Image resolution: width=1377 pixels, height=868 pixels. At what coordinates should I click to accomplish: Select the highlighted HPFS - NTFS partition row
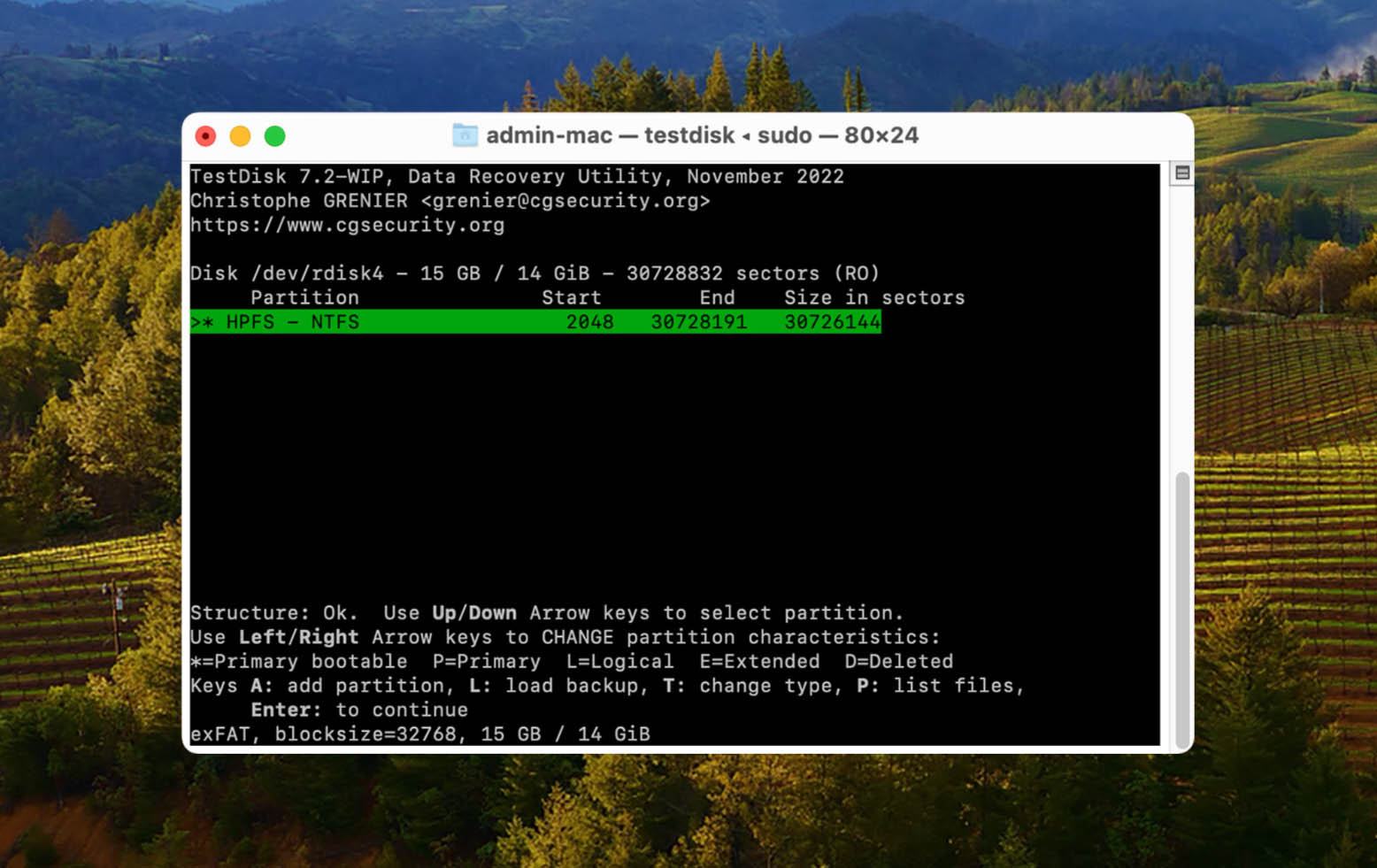(x=531, y=322)
